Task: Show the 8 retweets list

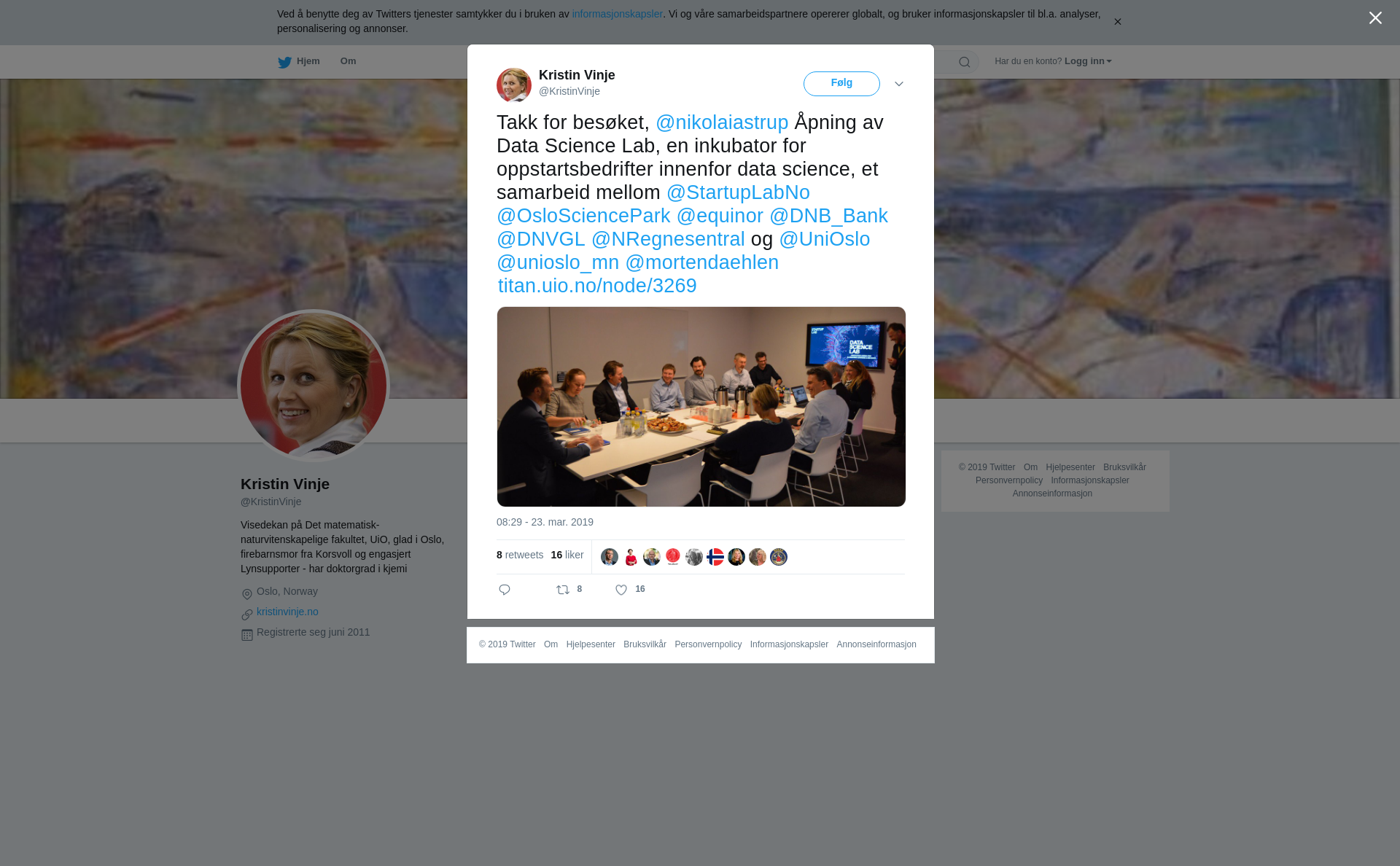Action: click(x=520, y=555)
